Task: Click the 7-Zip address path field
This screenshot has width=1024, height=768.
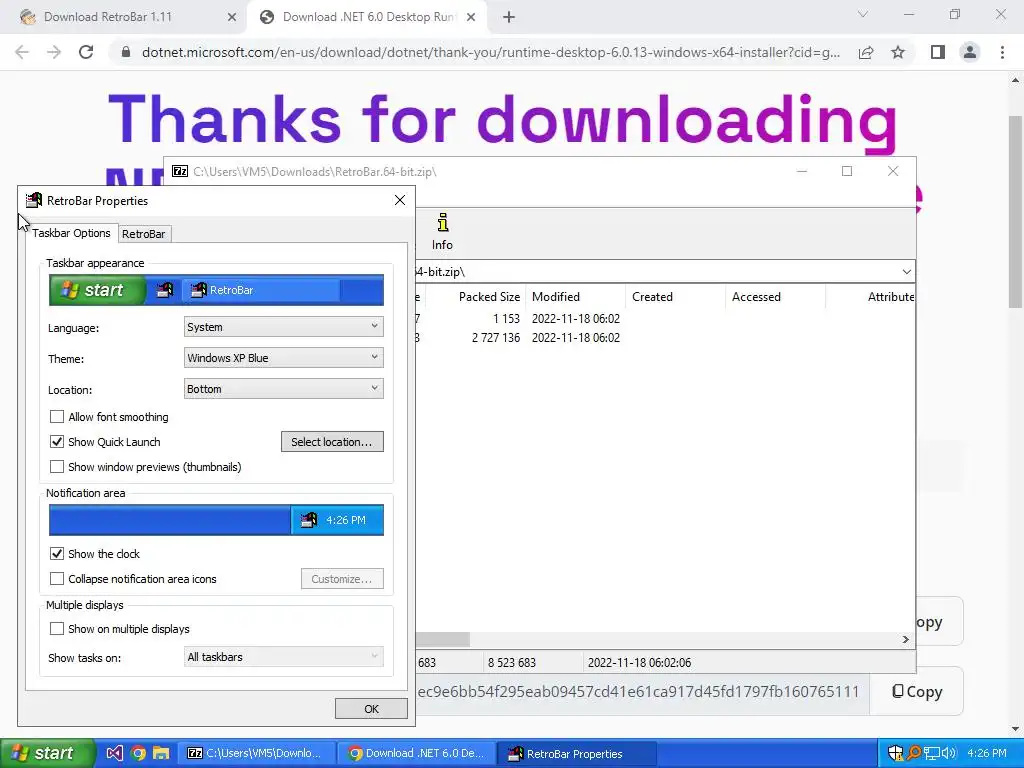Action: click(656, 272)
